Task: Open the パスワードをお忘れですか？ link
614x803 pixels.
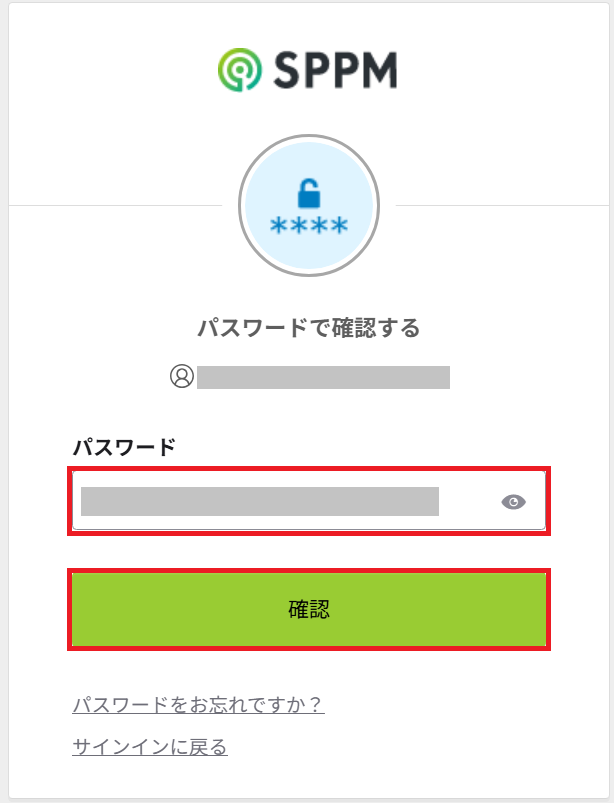Action: (198, 705)
